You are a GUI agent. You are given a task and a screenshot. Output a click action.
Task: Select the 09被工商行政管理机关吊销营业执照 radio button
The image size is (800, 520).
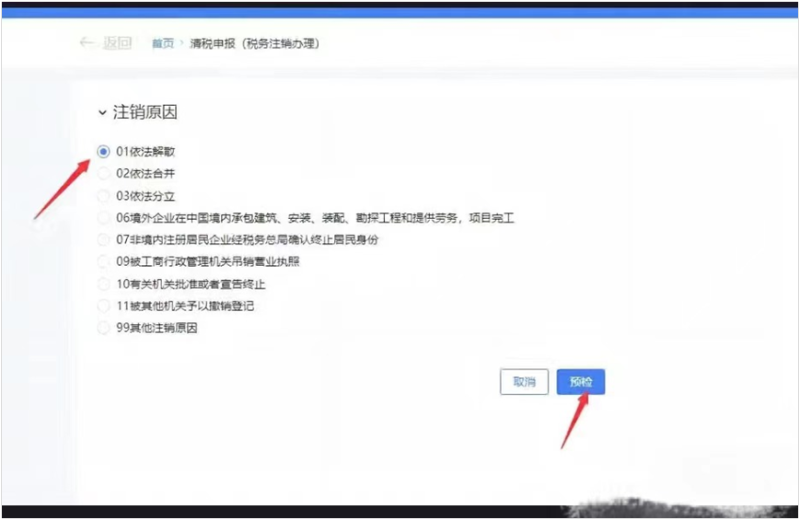[x=104, y=261]
